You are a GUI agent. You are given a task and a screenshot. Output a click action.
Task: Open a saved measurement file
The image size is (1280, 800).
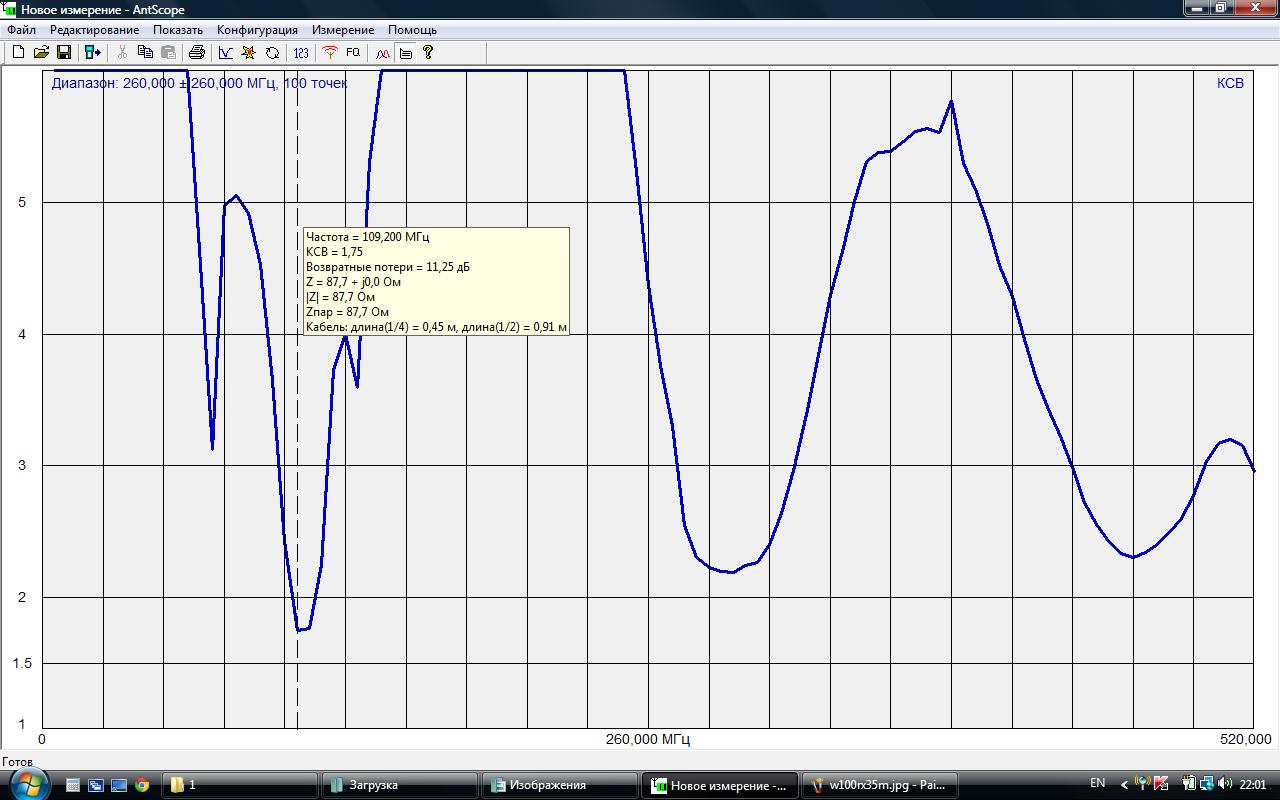pyautogui.click(x=41, y=52)
